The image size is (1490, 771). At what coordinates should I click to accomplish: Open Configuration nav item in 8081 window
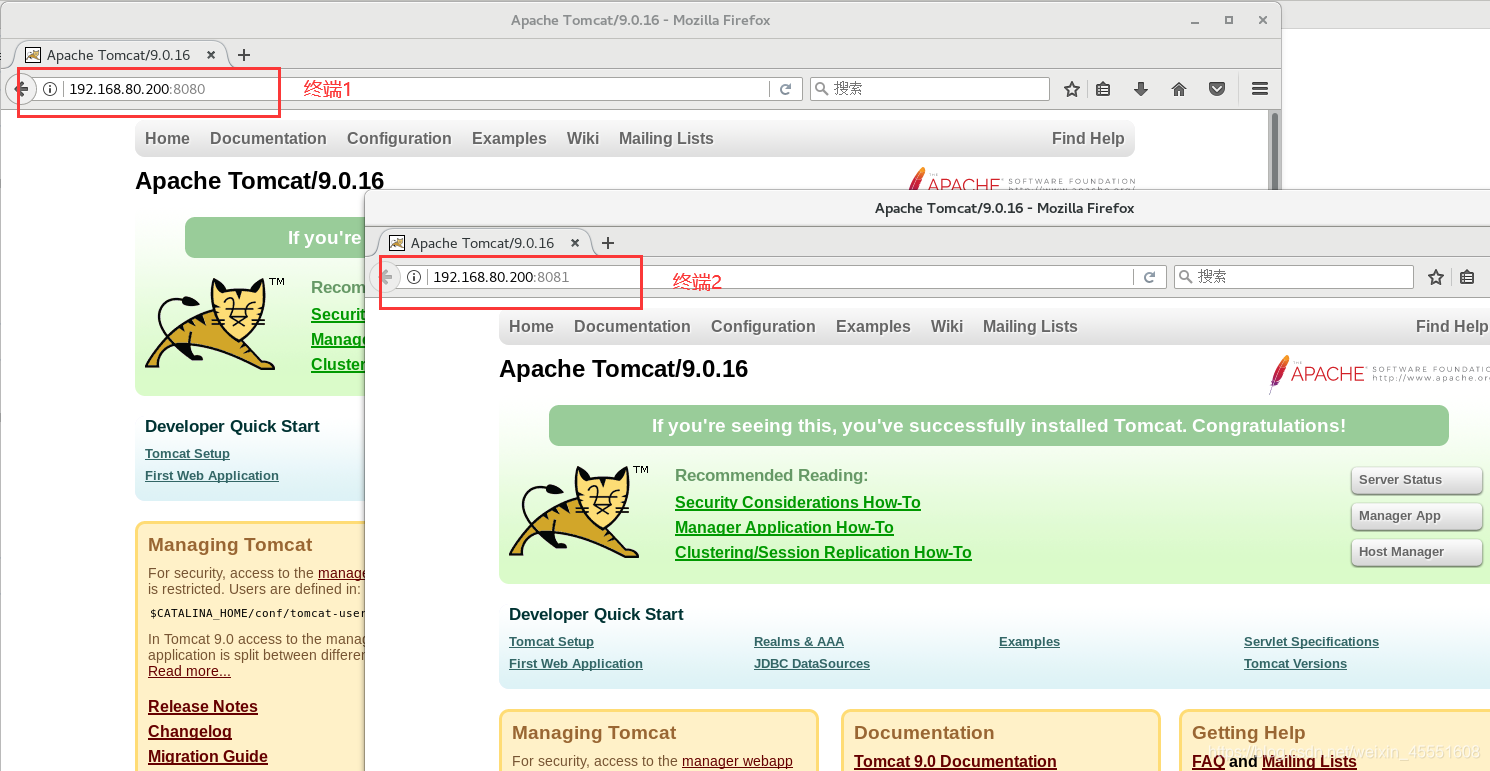coord(763,327)
